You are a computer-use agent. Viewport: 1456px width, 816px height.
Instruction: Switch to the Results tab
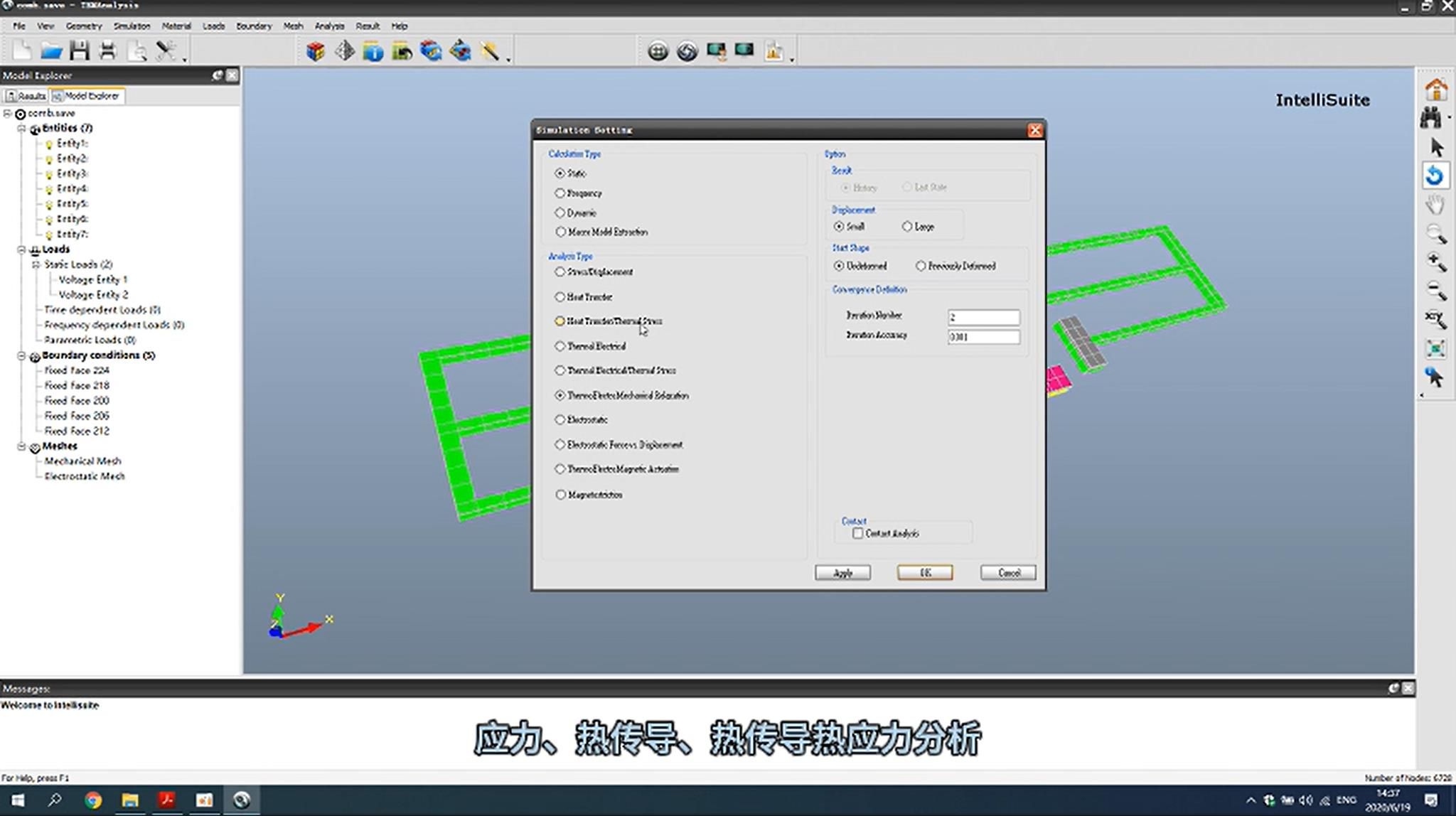(26, 96)
